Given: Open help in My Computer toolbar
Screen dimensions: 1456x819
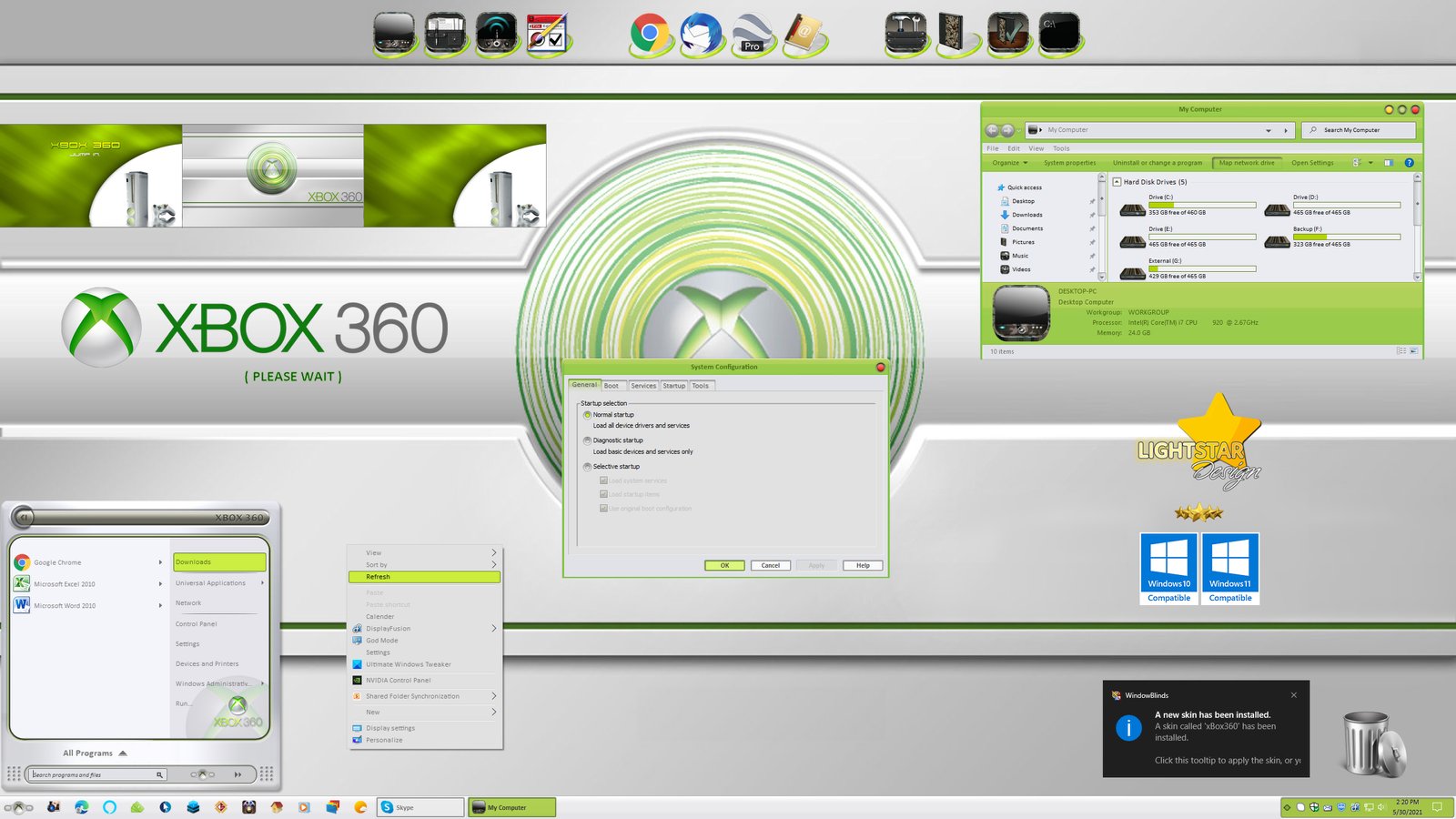Looking at the screenshot, I should point(1409,163).
